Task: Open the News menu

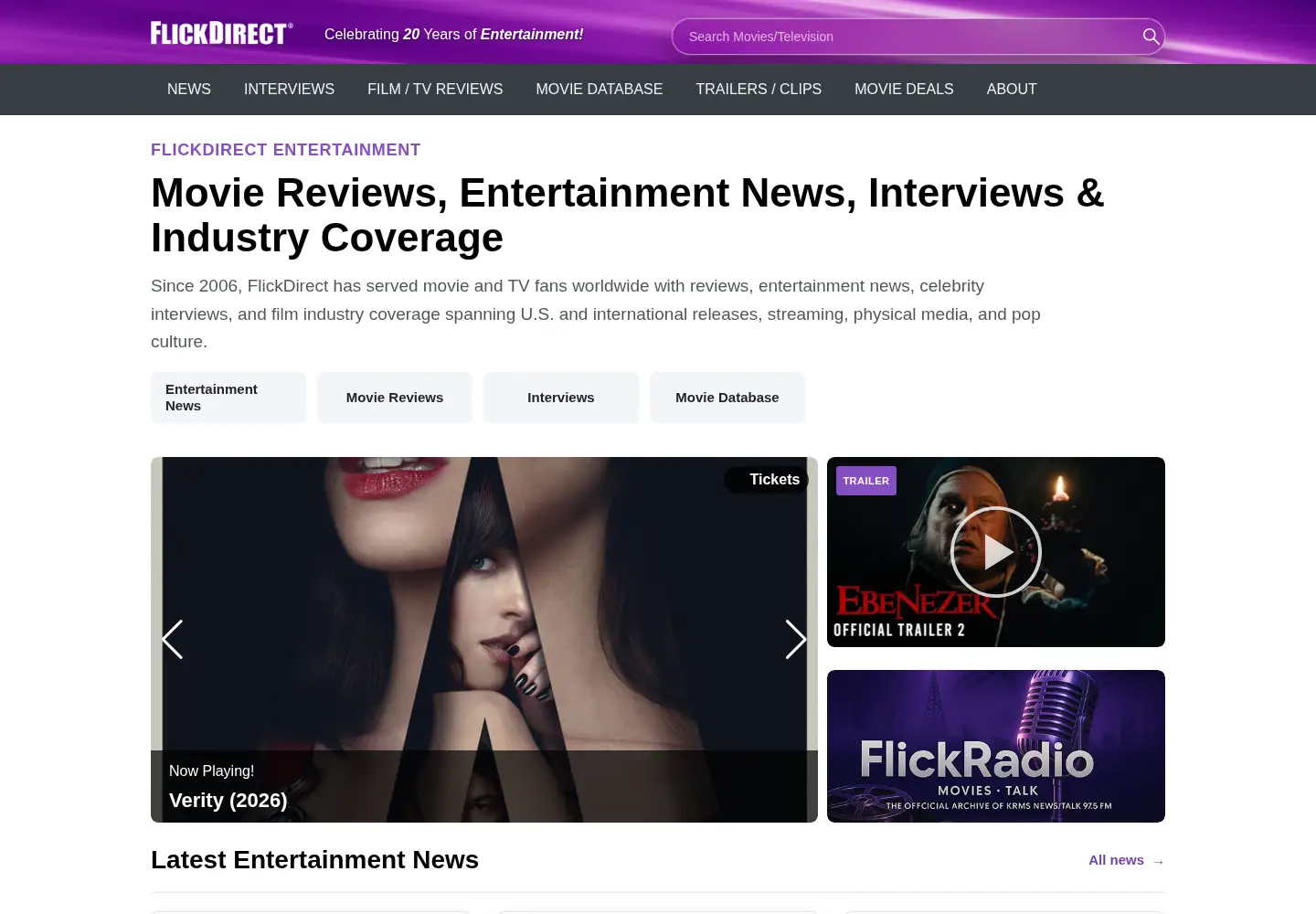Action: pos(189,90)
